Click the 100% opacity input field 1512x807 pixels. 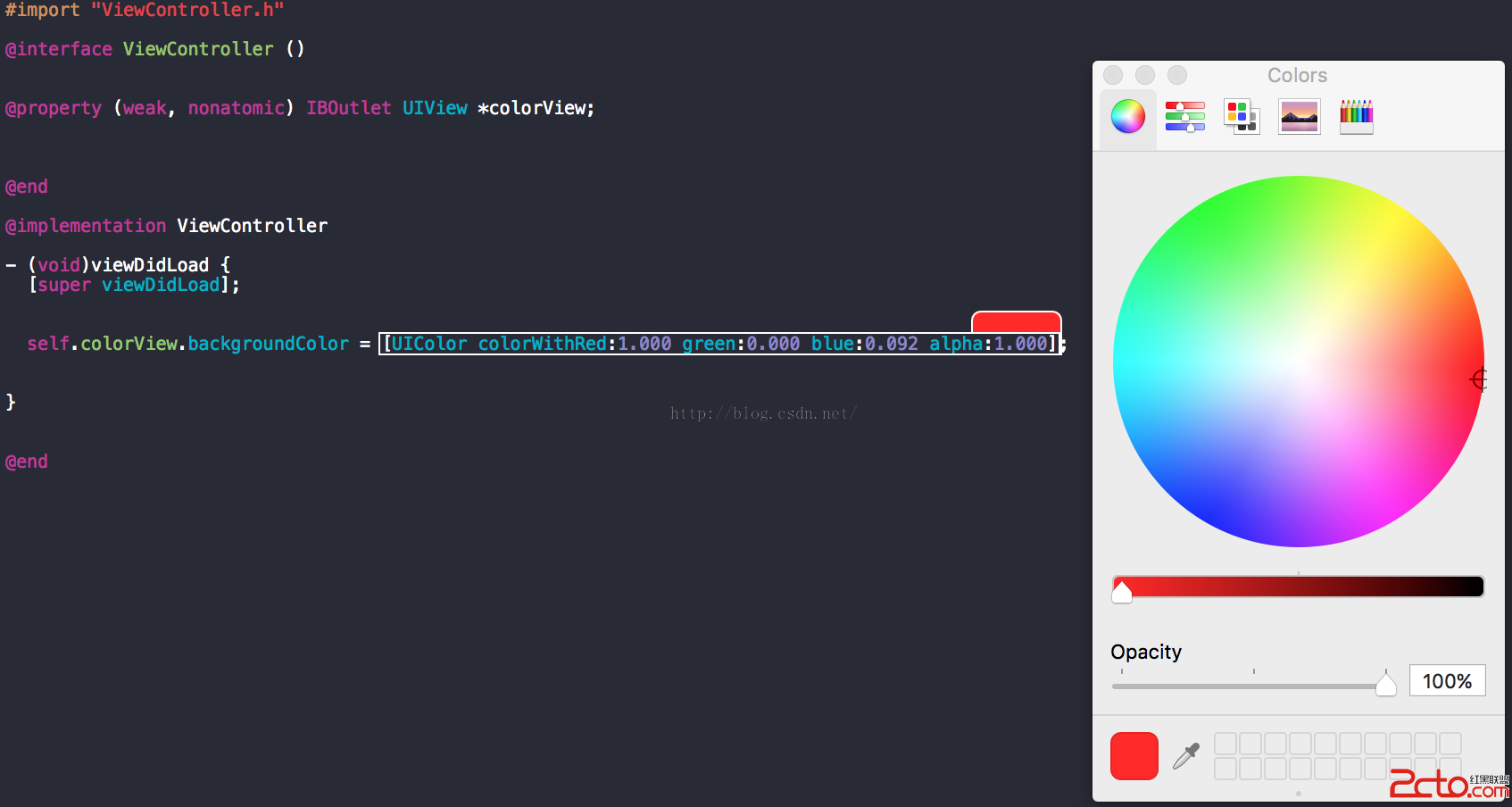(1446, 681)
